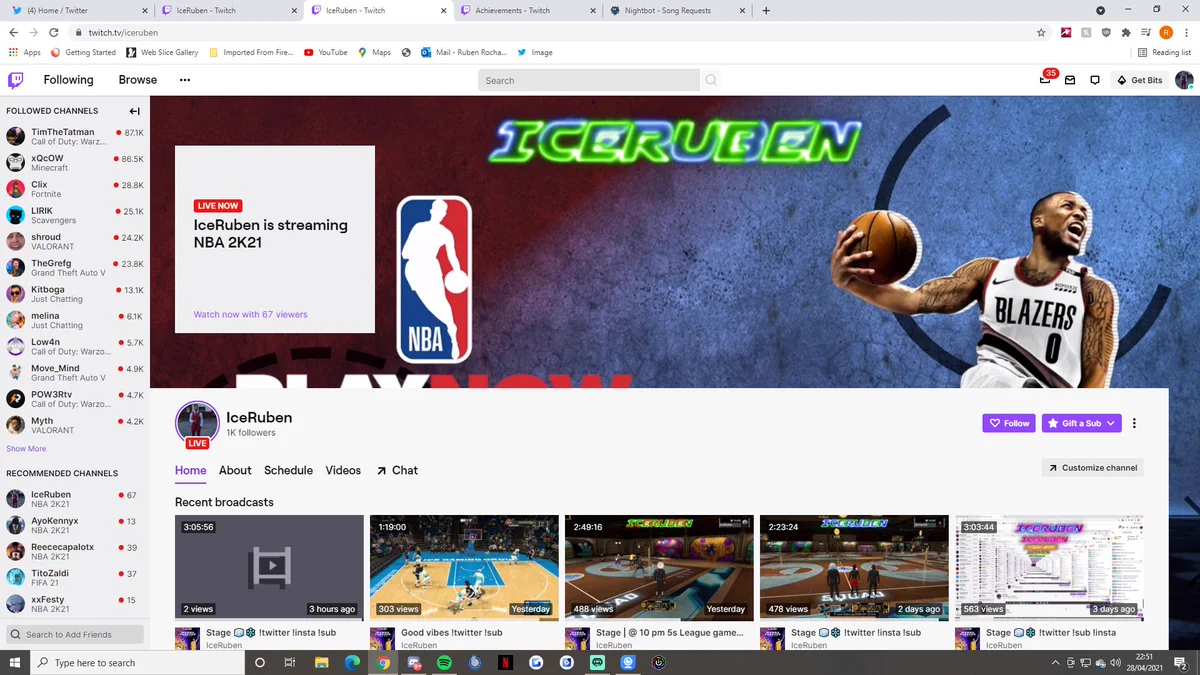This screenshot has height=675, width=1200.
Task: Open the 1:19:00 broadcast thumbnail with 303 views
Action: click(x=464, y=567)
